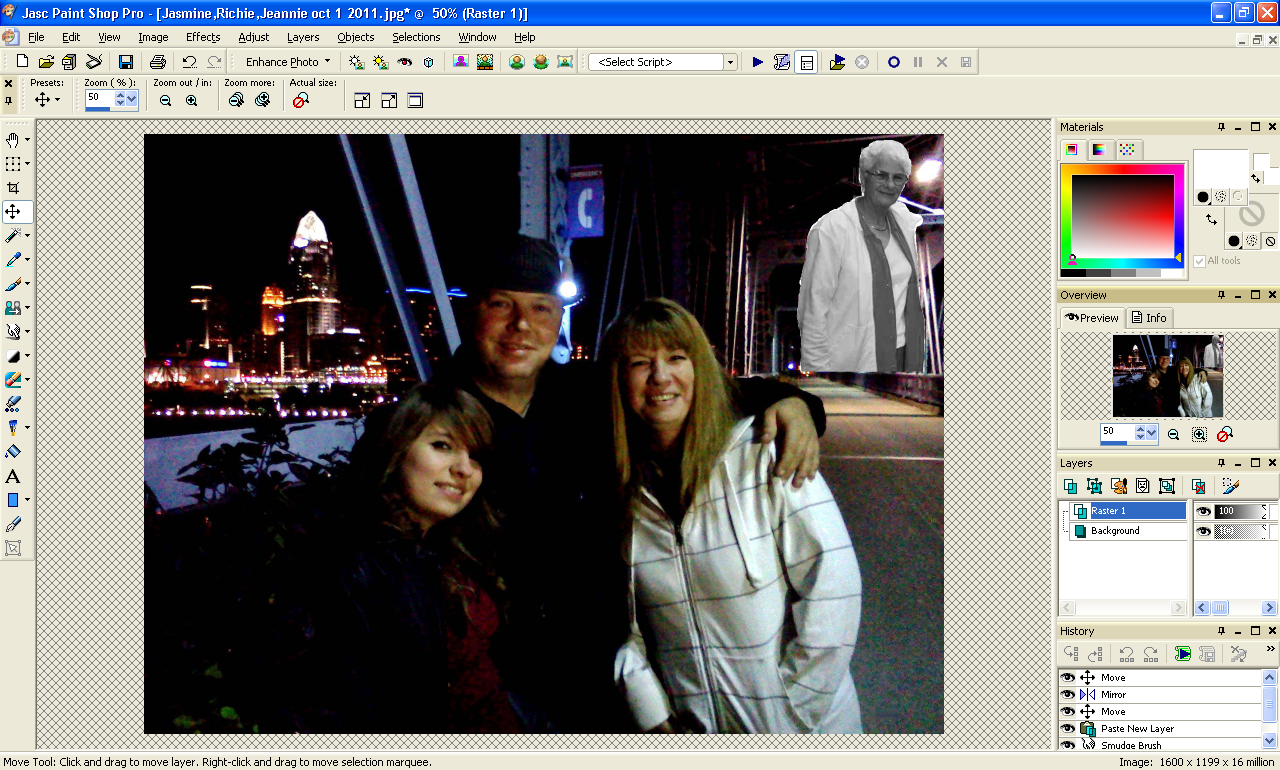Viewport: 1280px width, 770px height.
Task: Select the Magic Wand tool
Action: coord(13,236)
